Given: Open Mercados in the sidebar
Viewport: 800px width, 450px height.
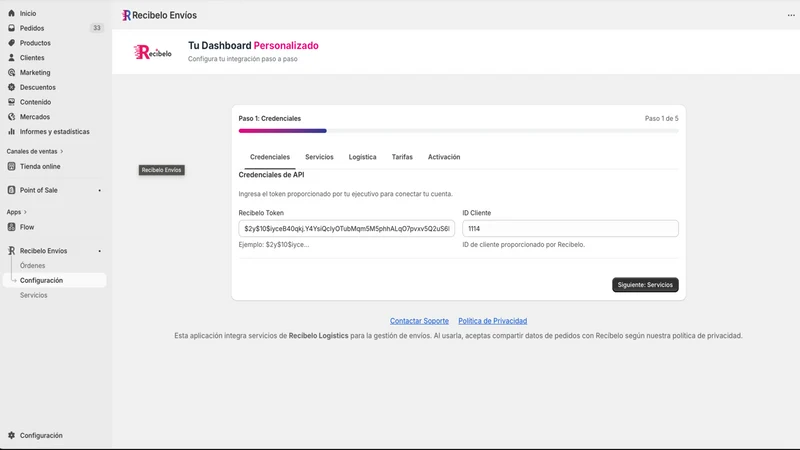Looking at the screenshot, I should point(35,117).
